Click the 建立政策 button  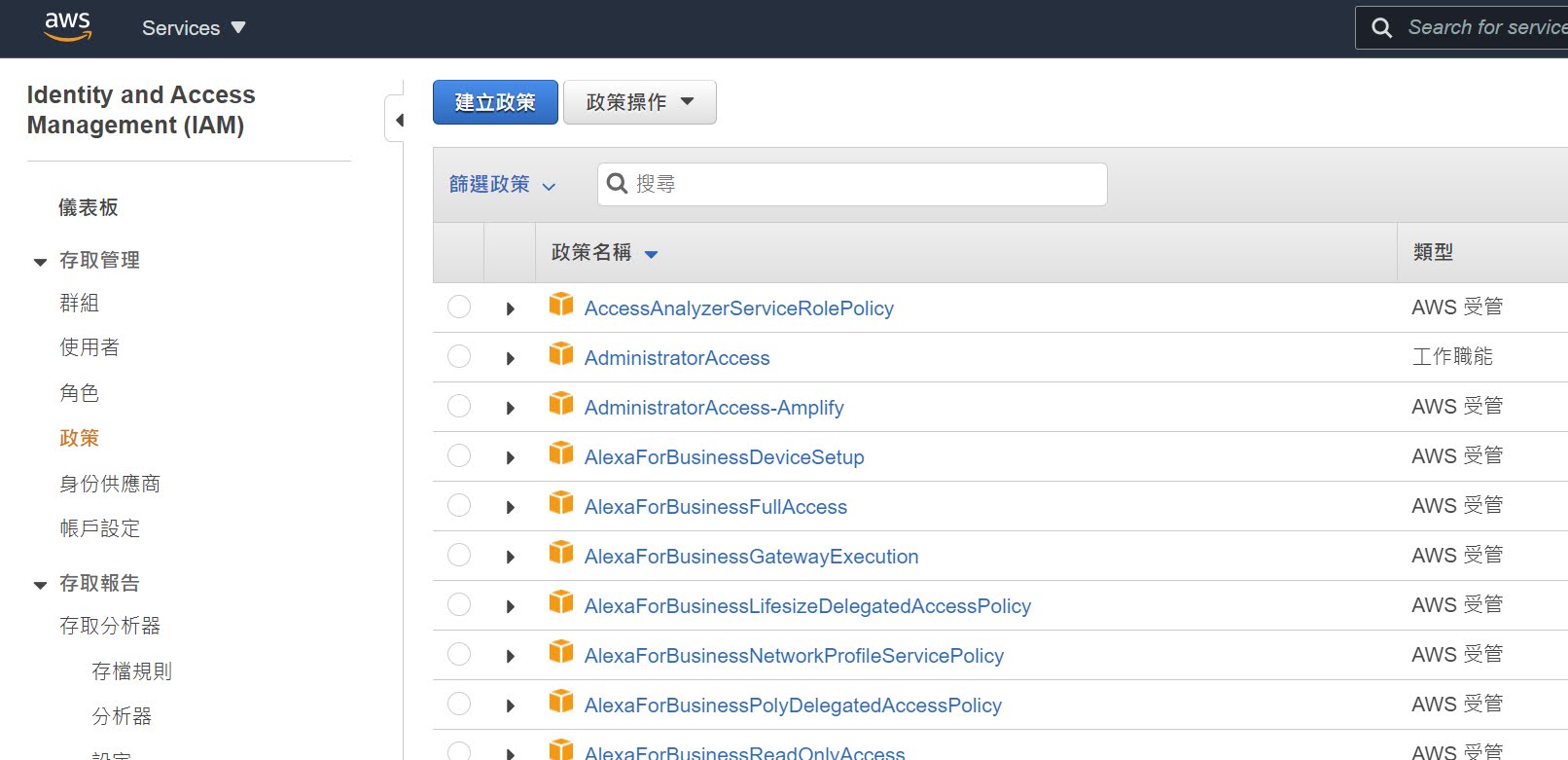point(495,102)
